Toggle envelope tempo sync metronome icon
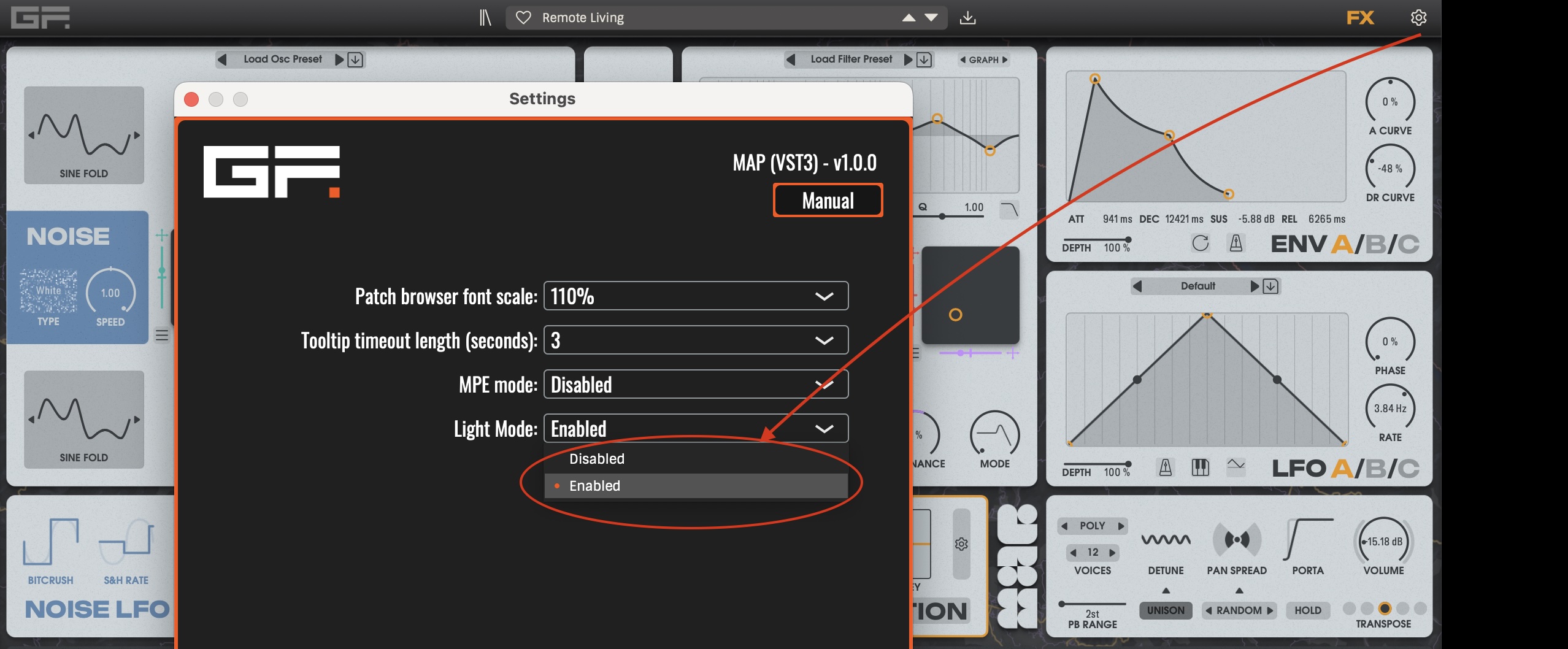The width and height of the screenshot is (1568, 649). pyautogui.click(x=1236, y=244)
